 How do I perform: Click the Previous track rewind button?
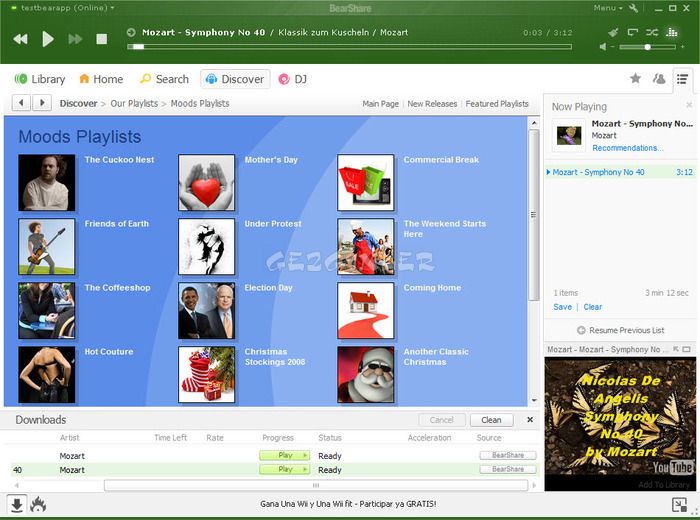[20, 39]
